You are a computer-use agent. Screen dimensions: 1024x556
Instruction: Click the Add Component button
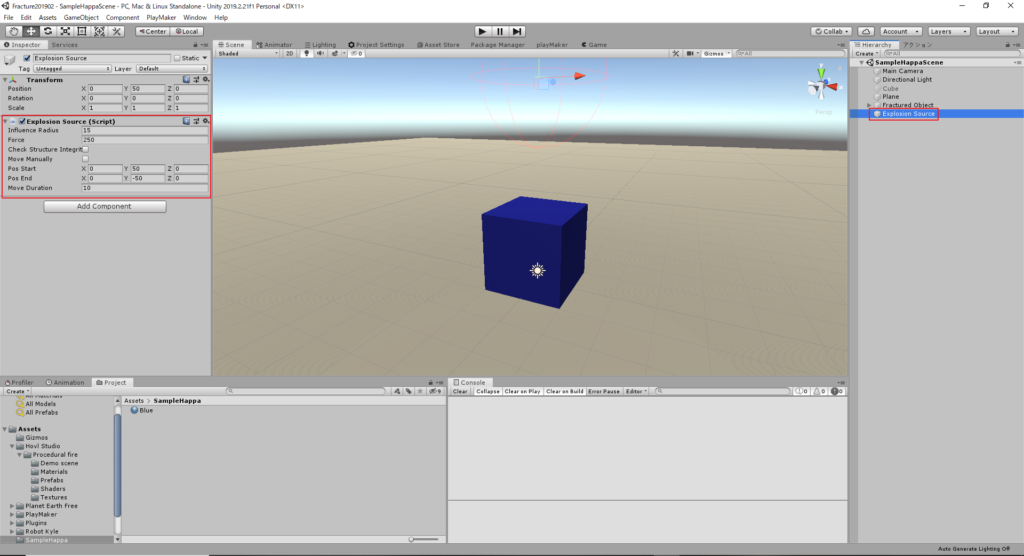point(104,206)
